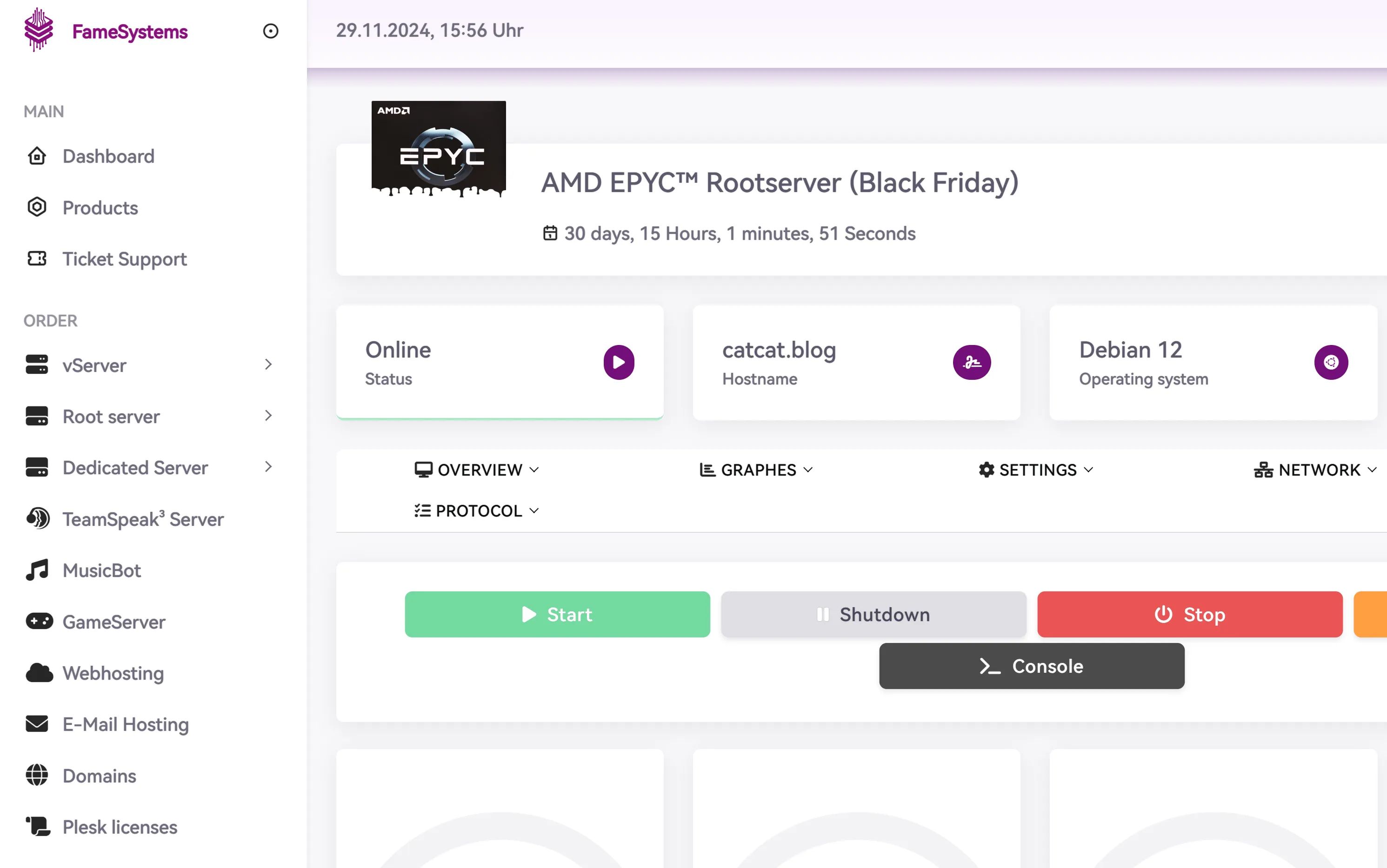Click the hostname text catcat.blog
This screenshot has width=1387, height=868.
coord(779,350)
